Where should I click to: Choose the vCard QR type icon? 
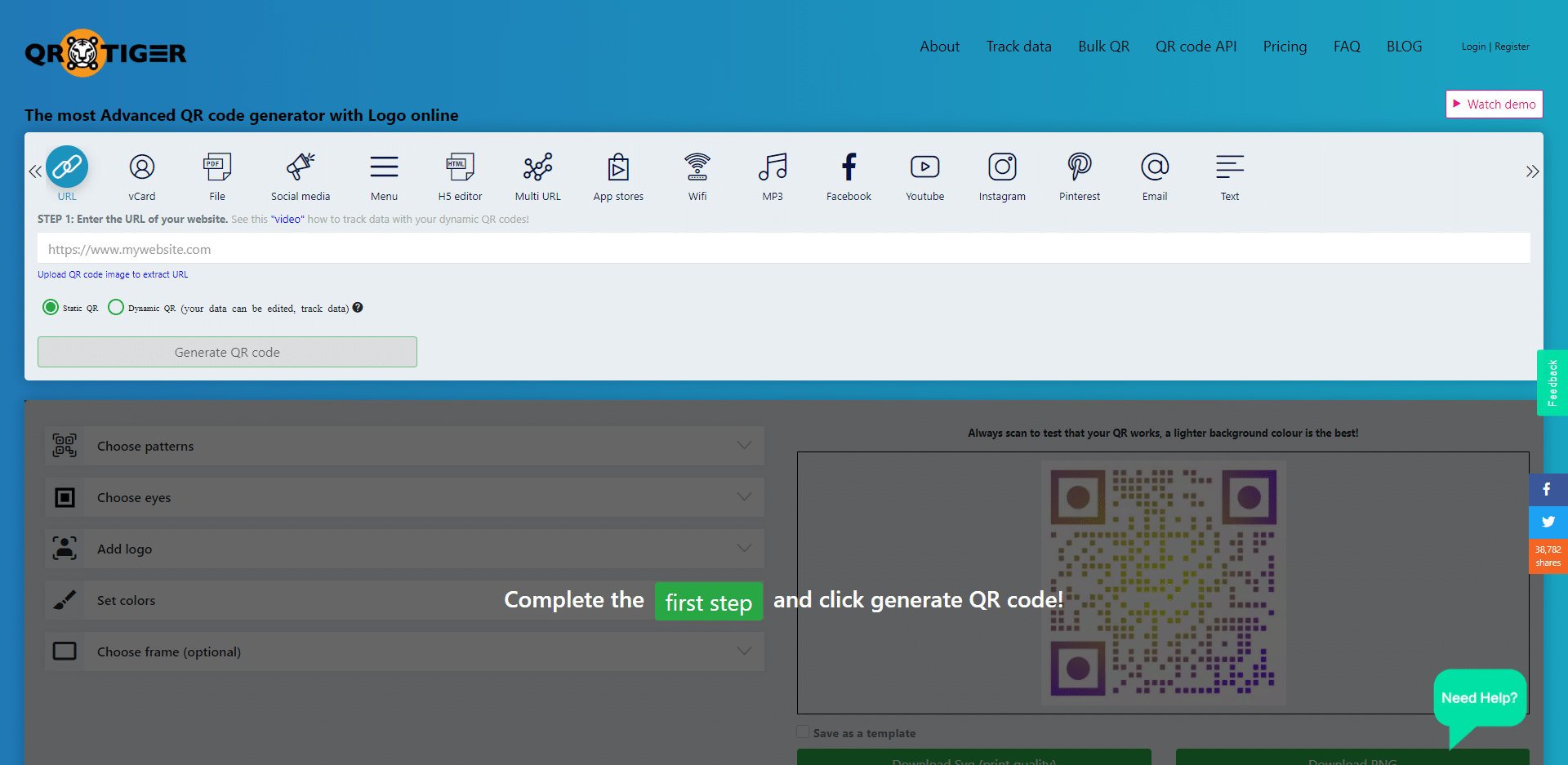[x=142, y=167]
